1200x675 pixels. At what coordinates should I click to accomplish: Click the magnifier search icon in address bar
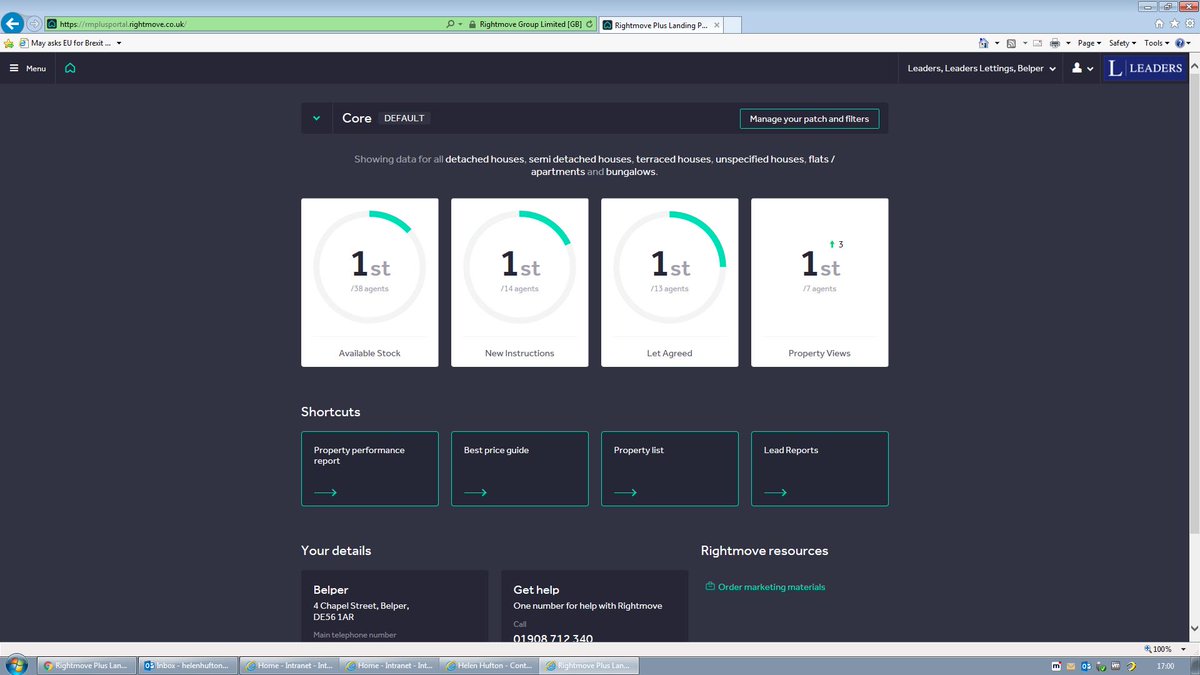click(451, 23)
